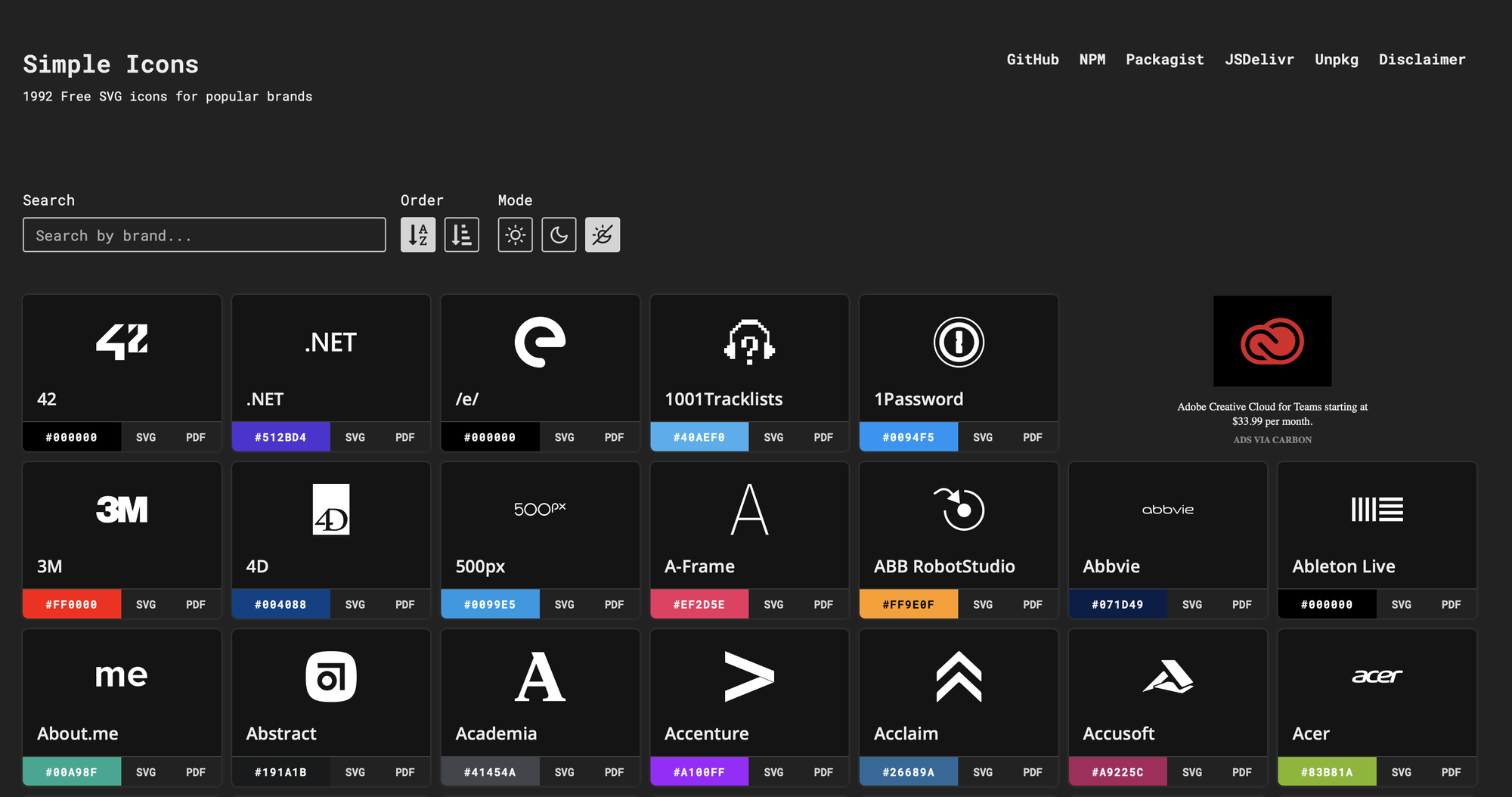
Task: Download SVG for the 42 icon
Action: coord(146,437)
